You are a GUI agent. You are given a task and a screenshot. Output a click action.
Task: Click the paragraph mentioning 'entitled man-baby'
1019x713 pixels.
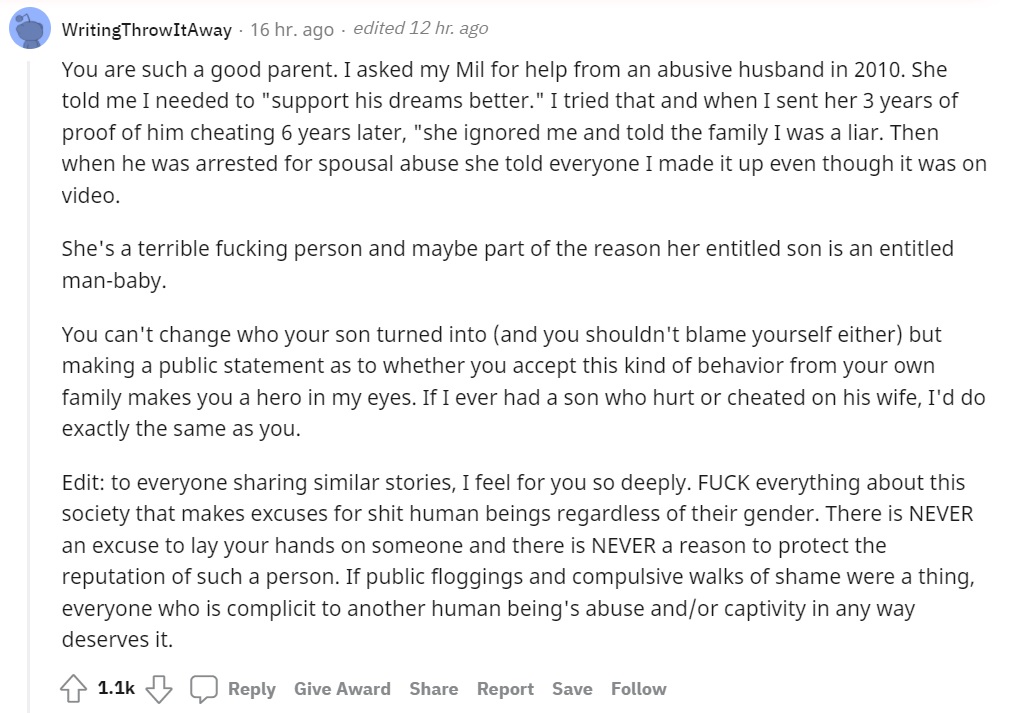(508, 264)
